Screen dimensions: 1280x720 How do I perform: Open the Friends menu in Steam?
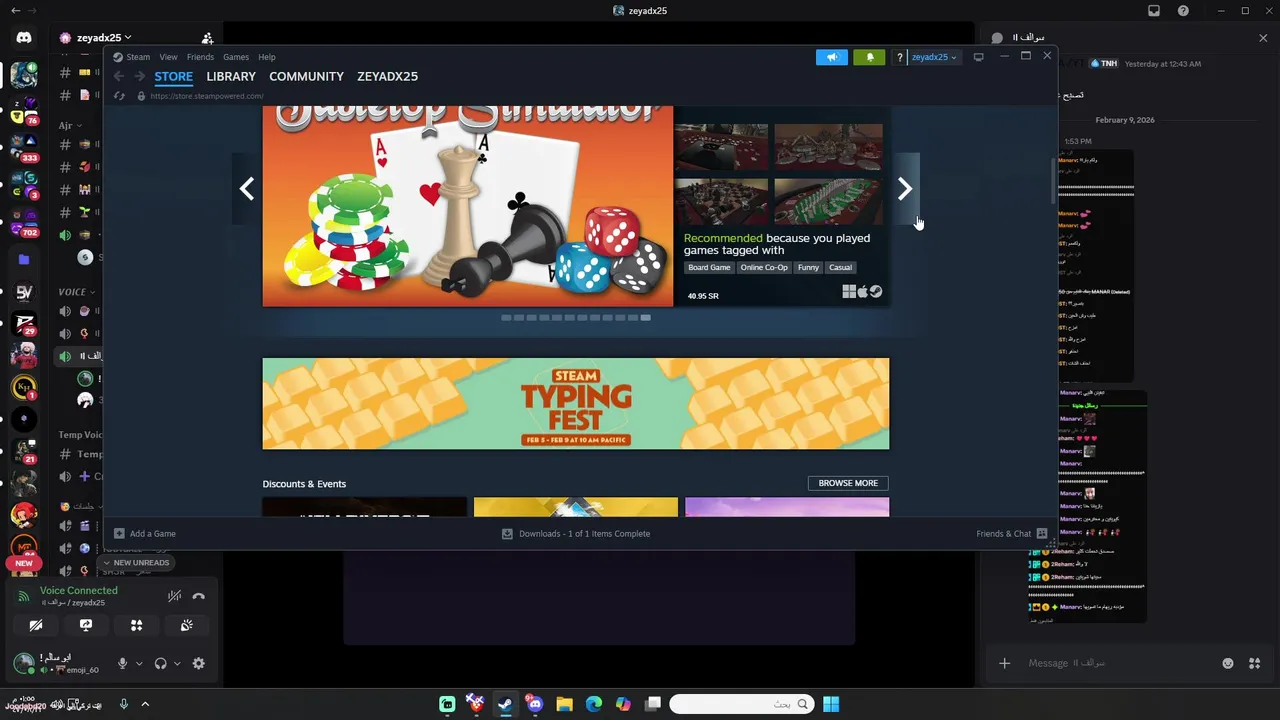(200, 57)
